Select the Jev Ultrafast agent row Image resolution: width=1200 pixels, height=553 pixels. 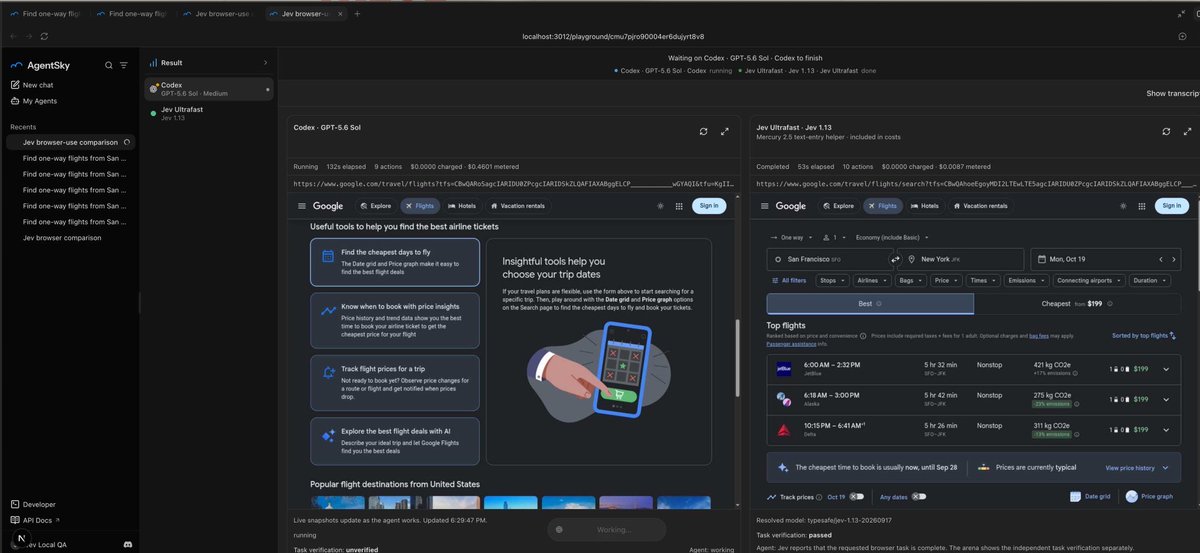(x=208, y=113)
